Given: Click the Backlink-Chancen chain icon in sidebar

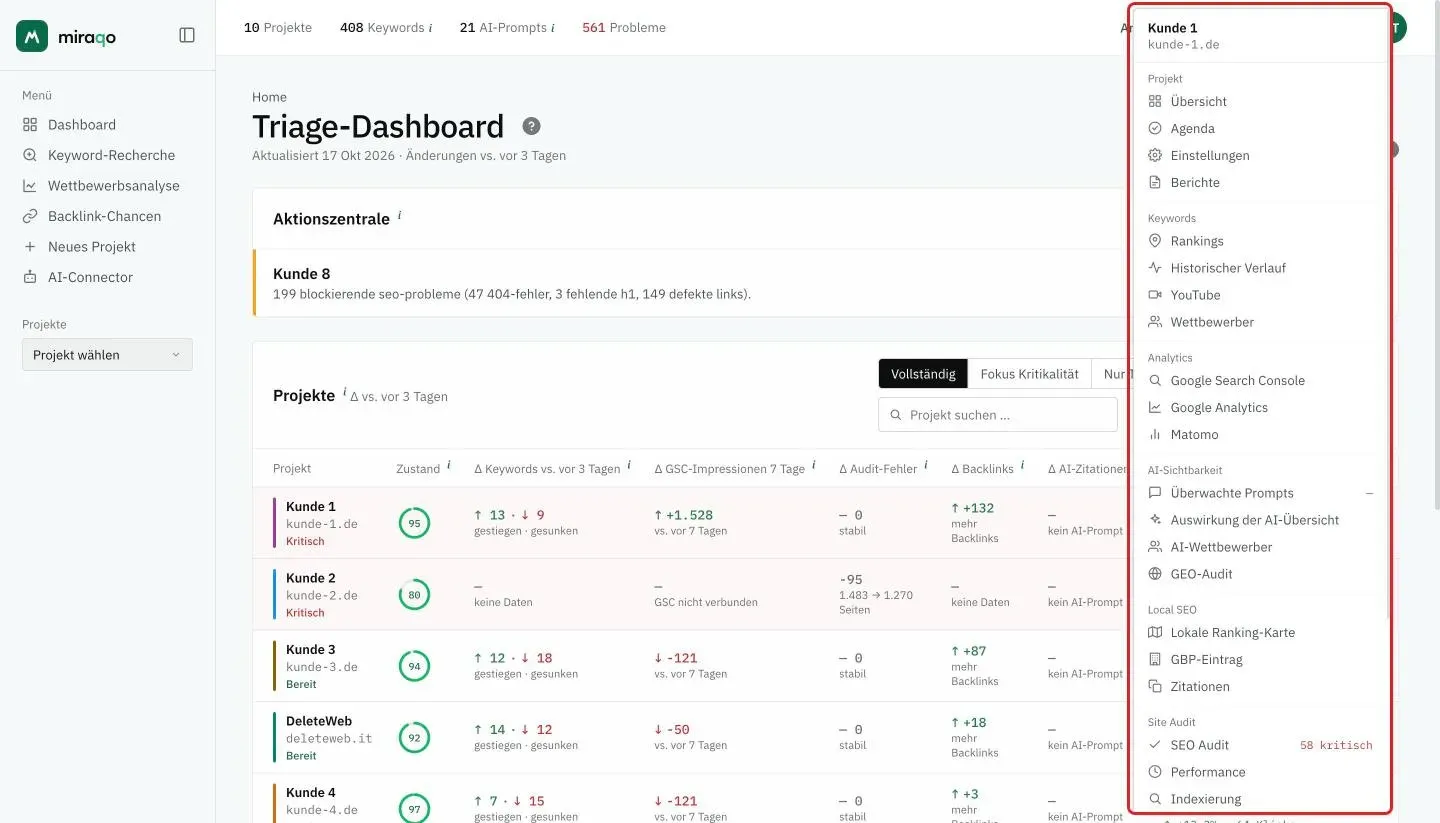Looking at the screenshot, I should 29,216.
